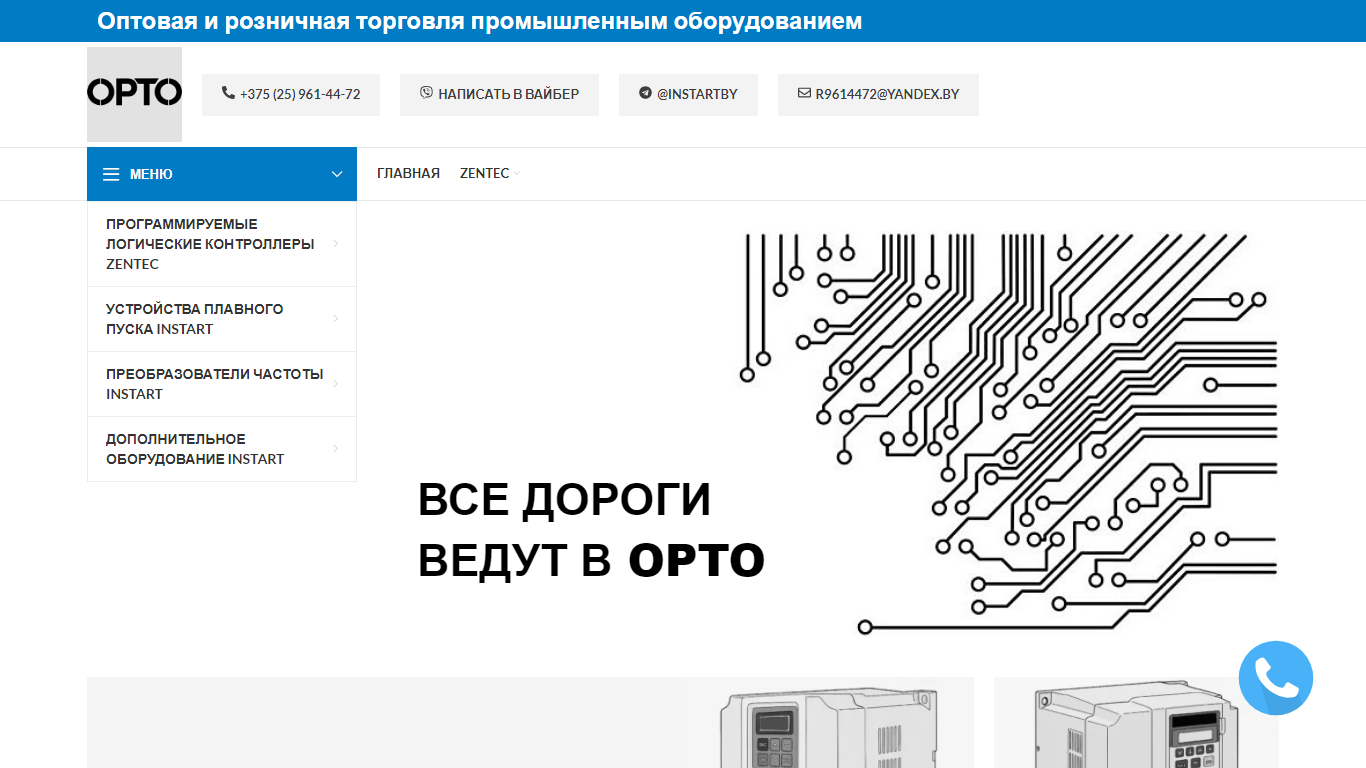Open the ZENTEC menu item
1366x768 pixels.
pos(484,174)
